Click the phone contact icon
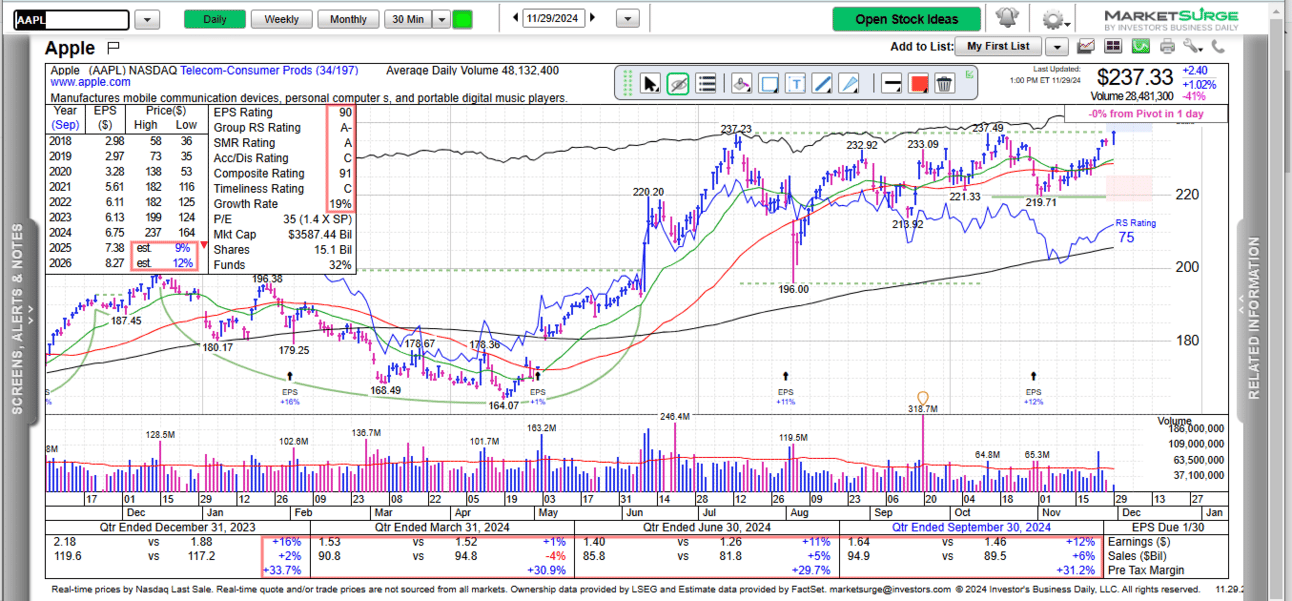The width and height of the screenshot is (1292, 601). [1218, 46]
